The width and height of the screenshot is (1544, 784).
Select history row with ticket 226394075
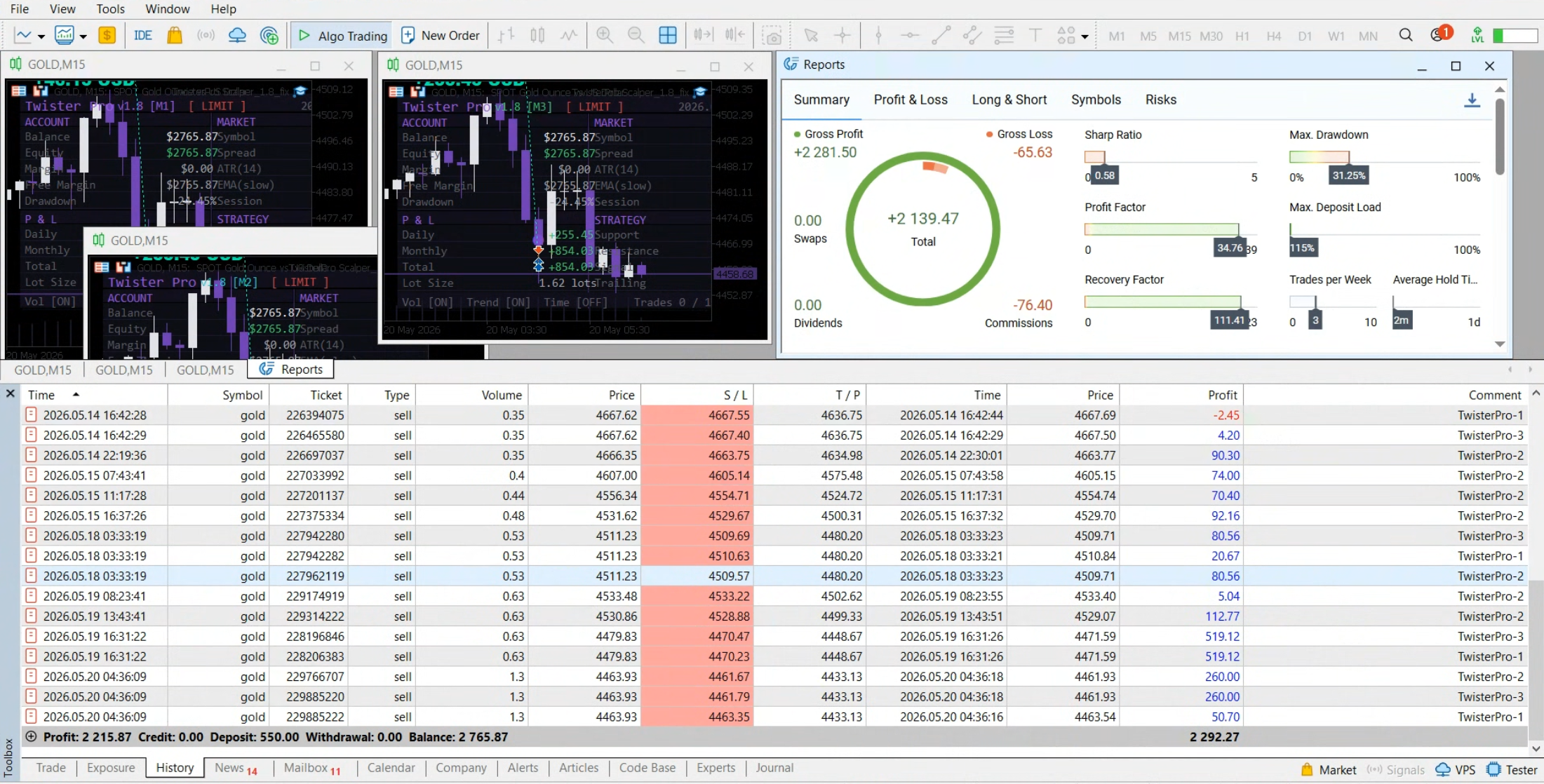pyautogui.click(x=774, y=415)
